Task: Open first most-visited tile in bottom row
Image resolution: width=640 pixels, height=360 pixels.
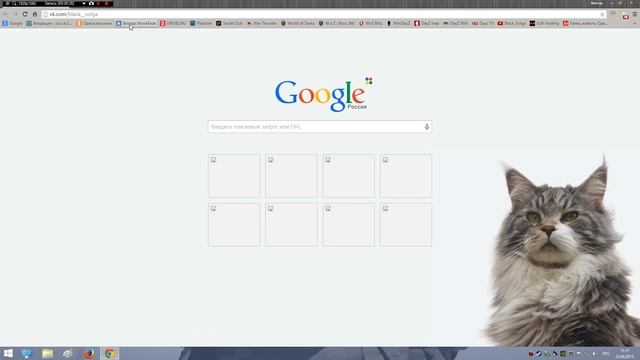Action: (x=234, y=224)
